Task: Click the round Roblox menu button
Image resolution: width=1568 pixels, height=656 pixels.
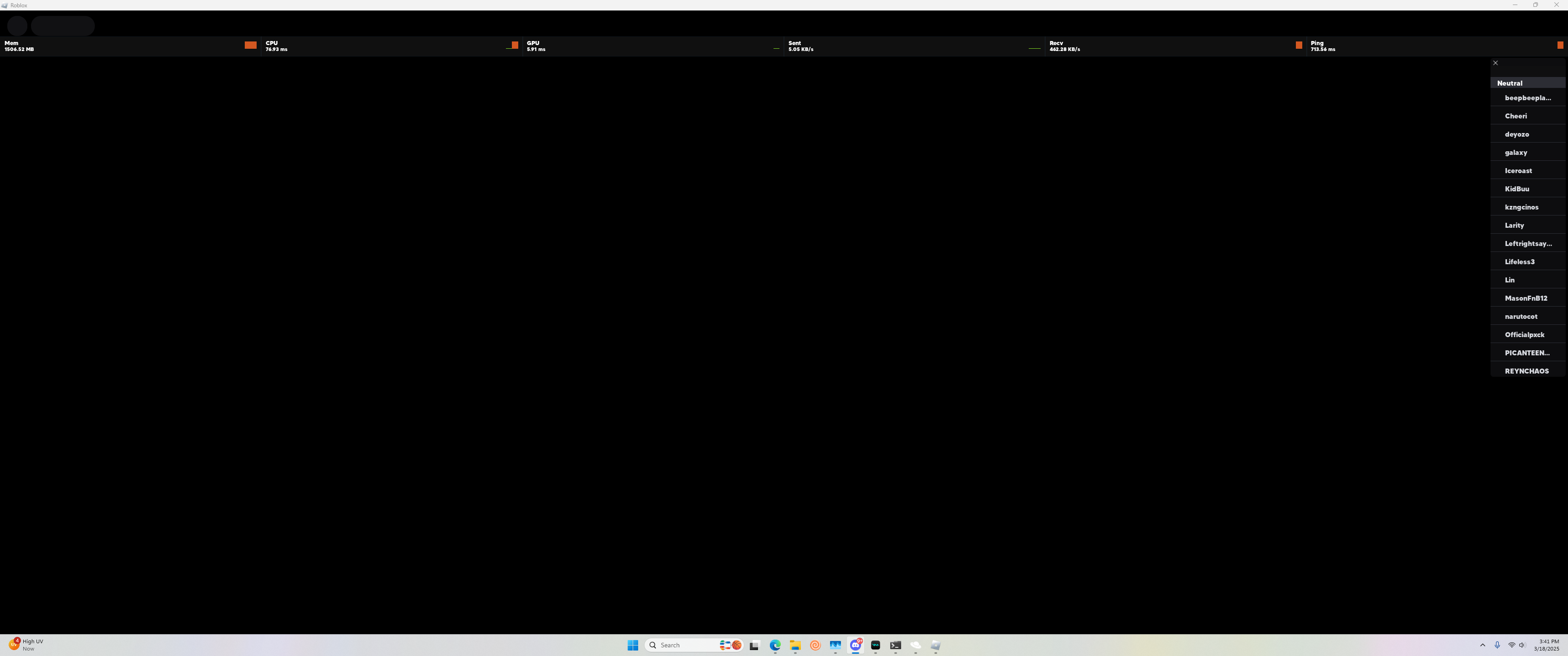Action: point(17,26)
